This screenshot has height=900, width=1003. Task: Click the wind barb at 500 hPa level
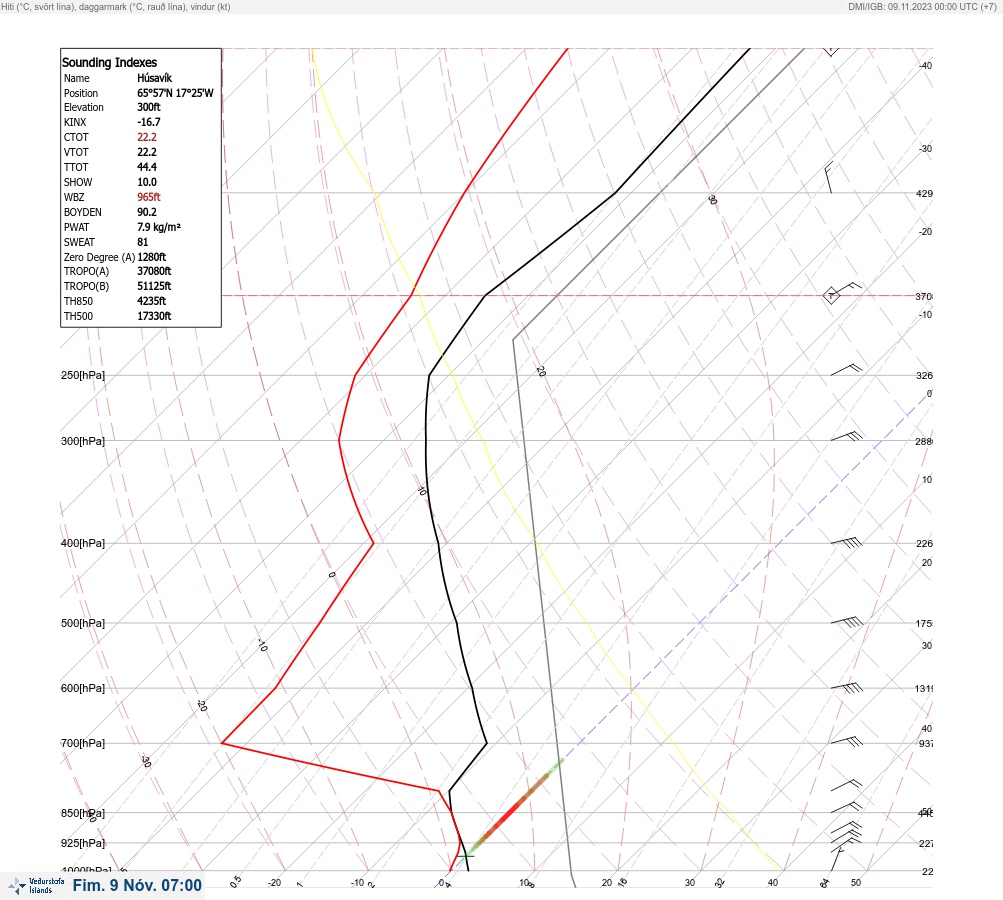point(846,622)
